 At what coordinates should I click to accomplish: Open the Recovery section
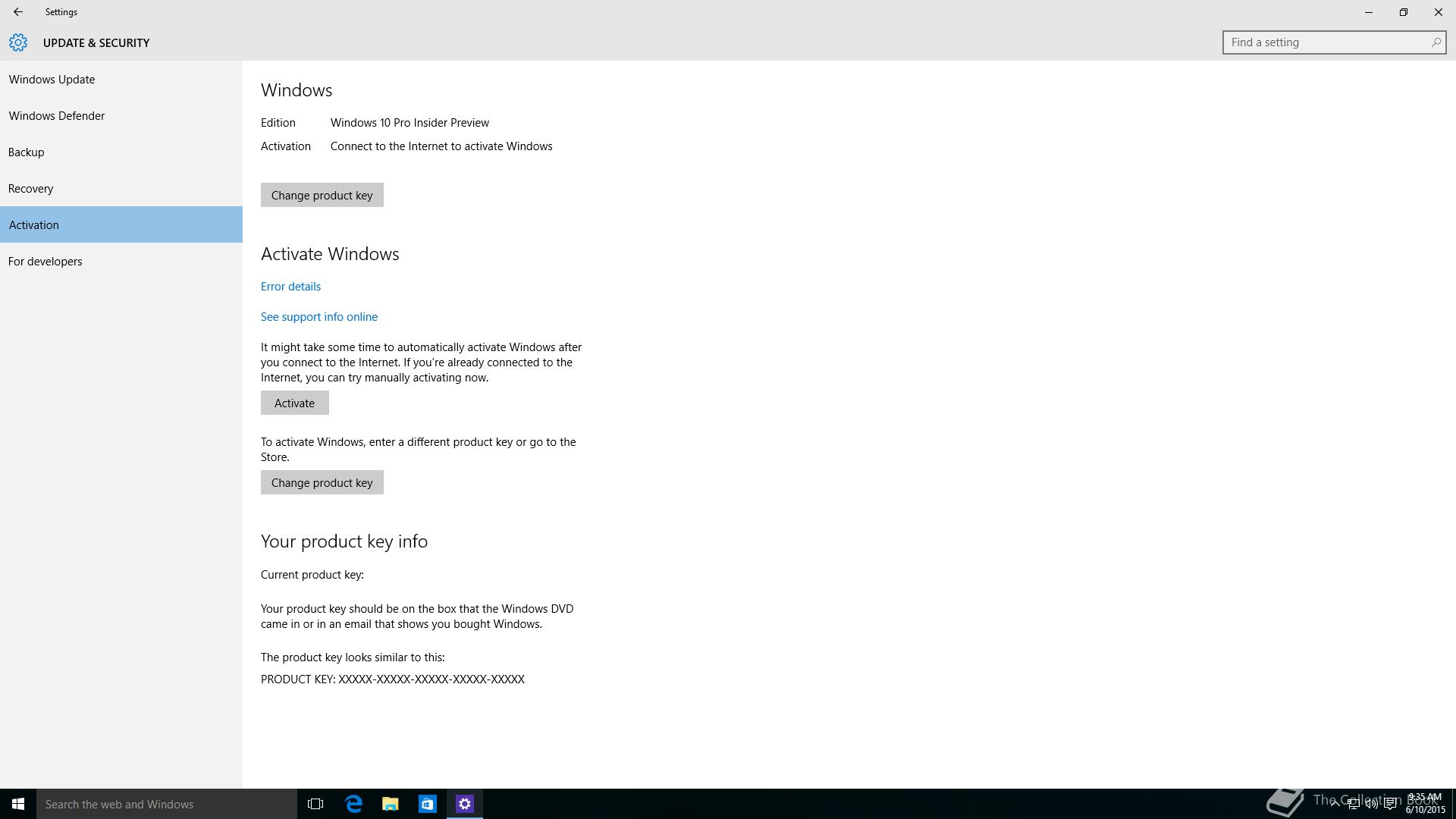point(121,189)
